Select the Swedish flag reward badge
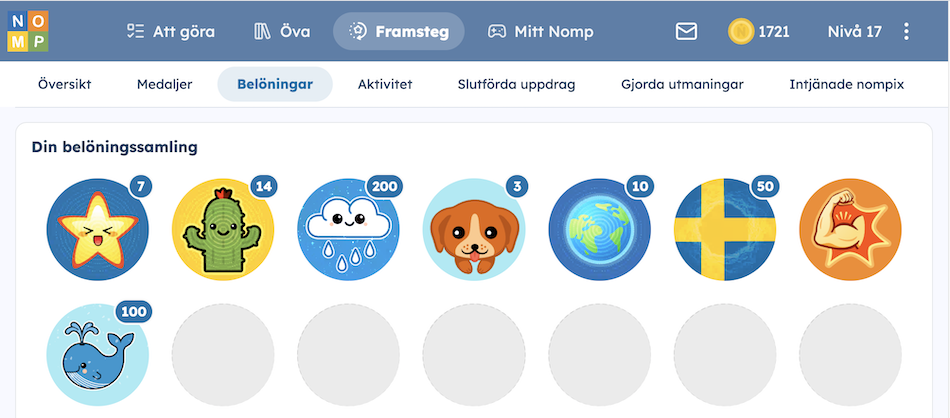The width and height of the screenshot is (950, 418). (725, 229)
